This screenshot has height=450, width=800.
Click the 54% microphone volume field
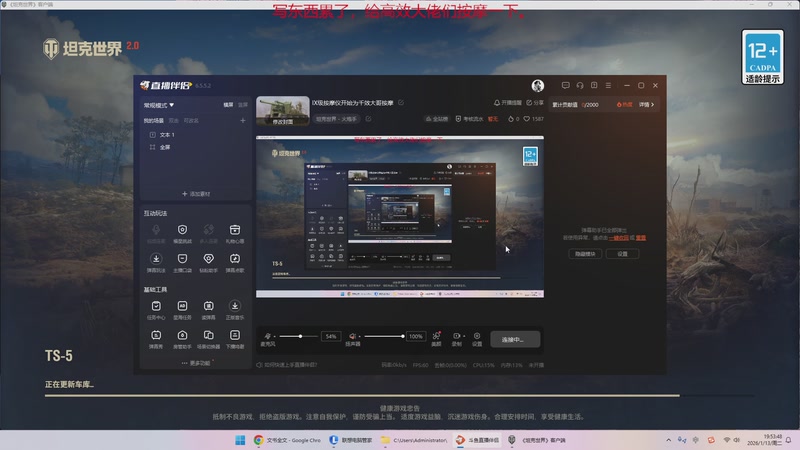(x=331, y=336)
